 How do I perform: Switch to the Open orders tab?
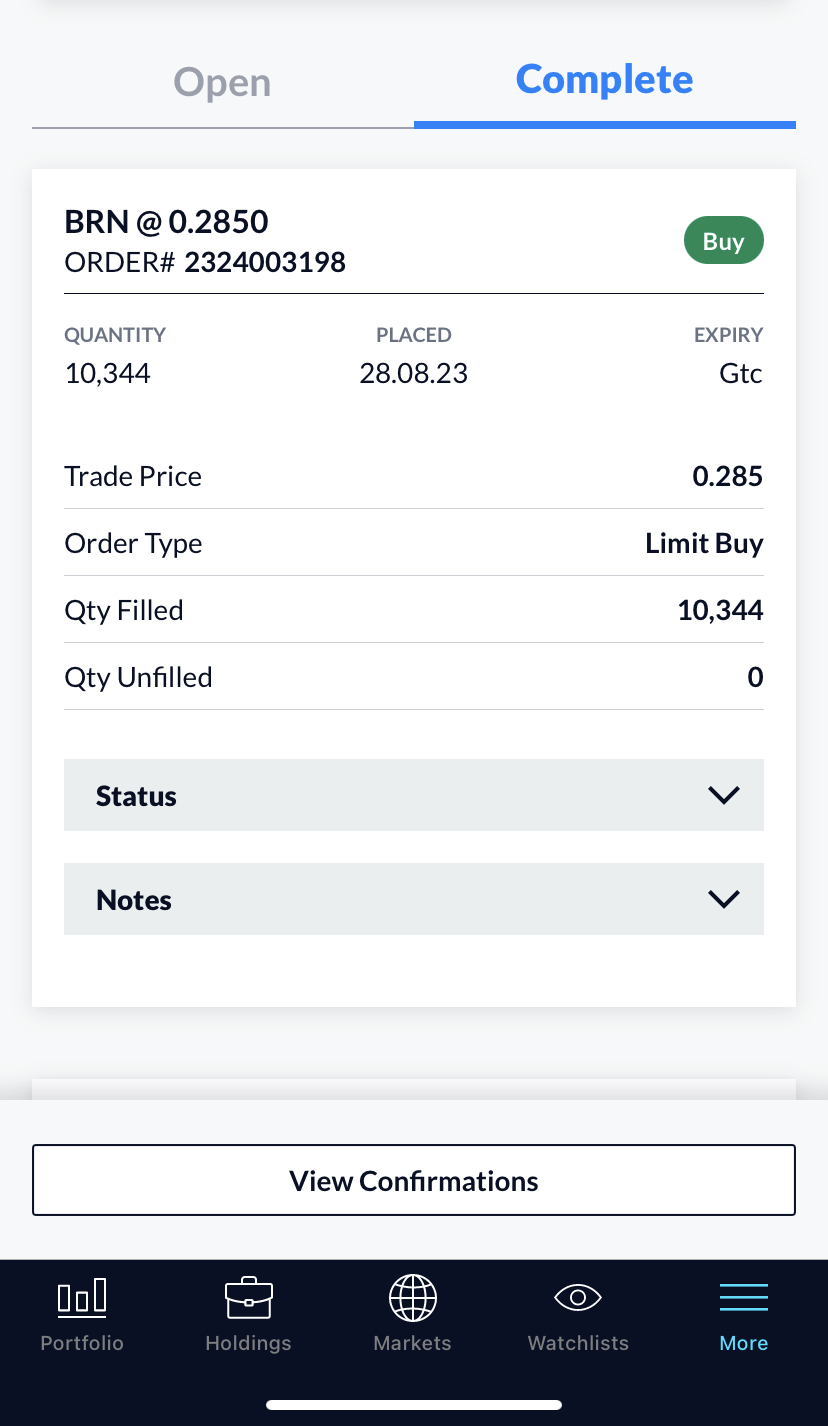click(222, 82)
